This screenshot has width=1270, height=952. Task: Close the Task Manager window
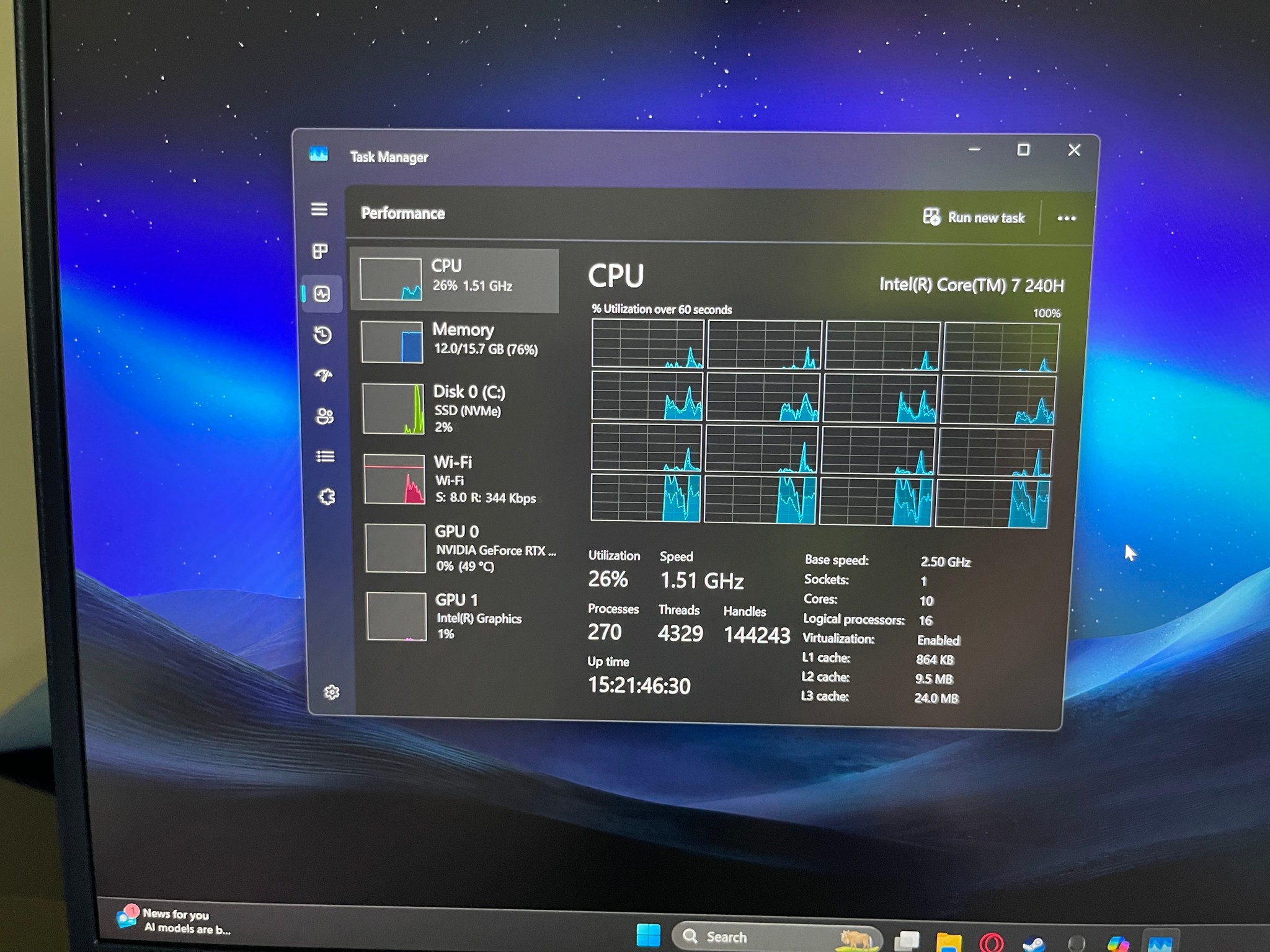point(1074,150)
